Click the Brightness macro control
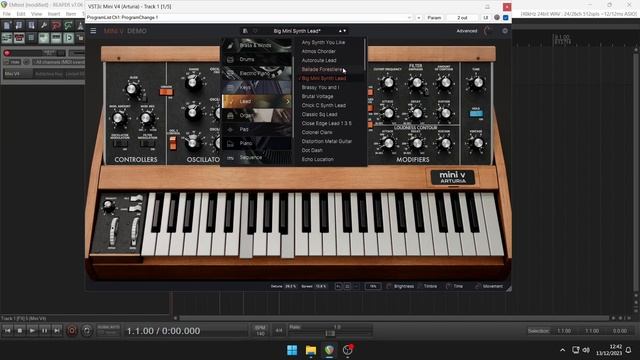The height and width of the screenshot is (360, 640). pyautogui.click(x=400, y=286)
